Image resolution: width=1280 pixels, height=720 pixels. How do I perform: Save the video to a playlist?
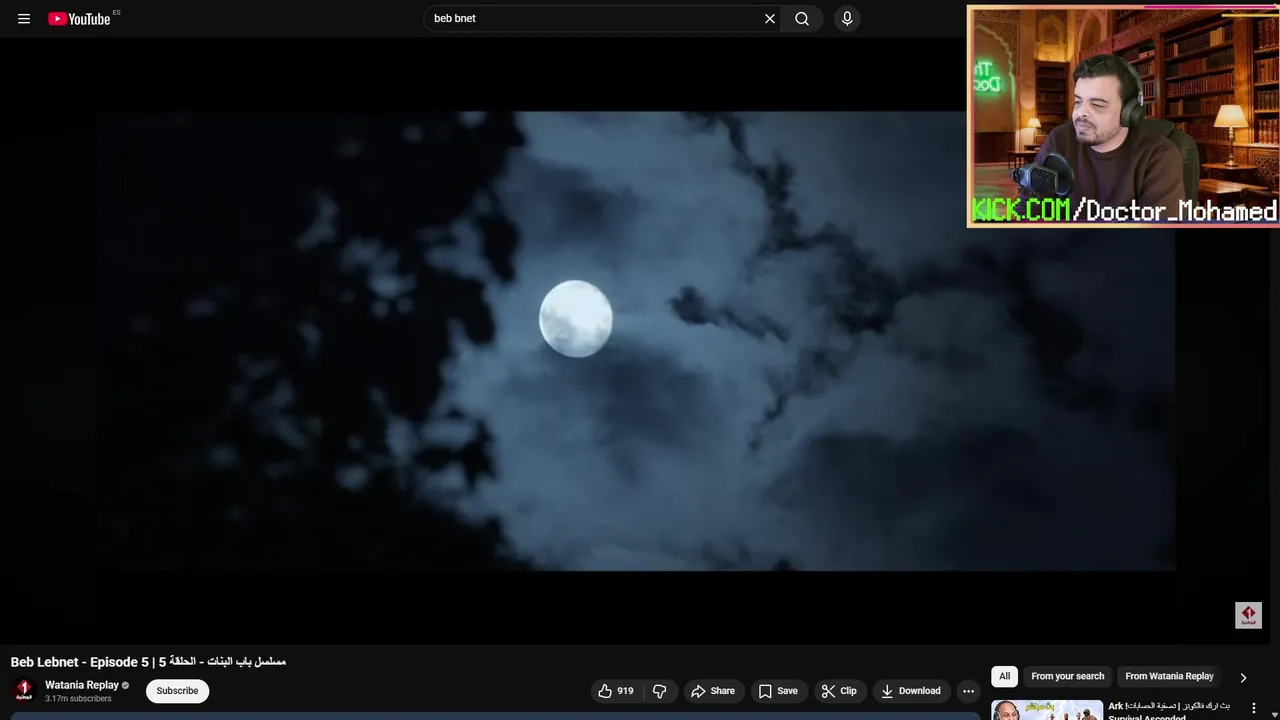click(x=778, y=691)
